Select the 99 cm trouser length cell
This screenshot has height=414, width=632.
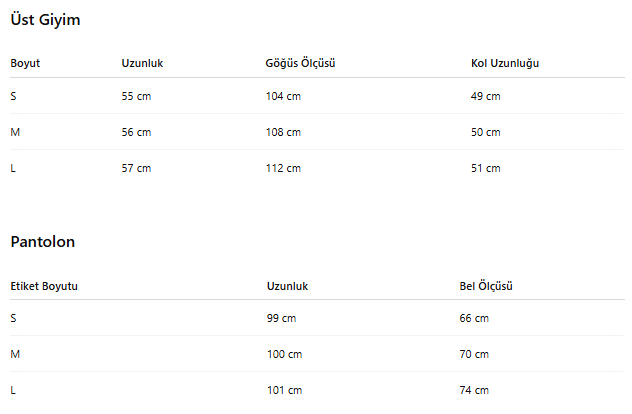tap(281, 318)
